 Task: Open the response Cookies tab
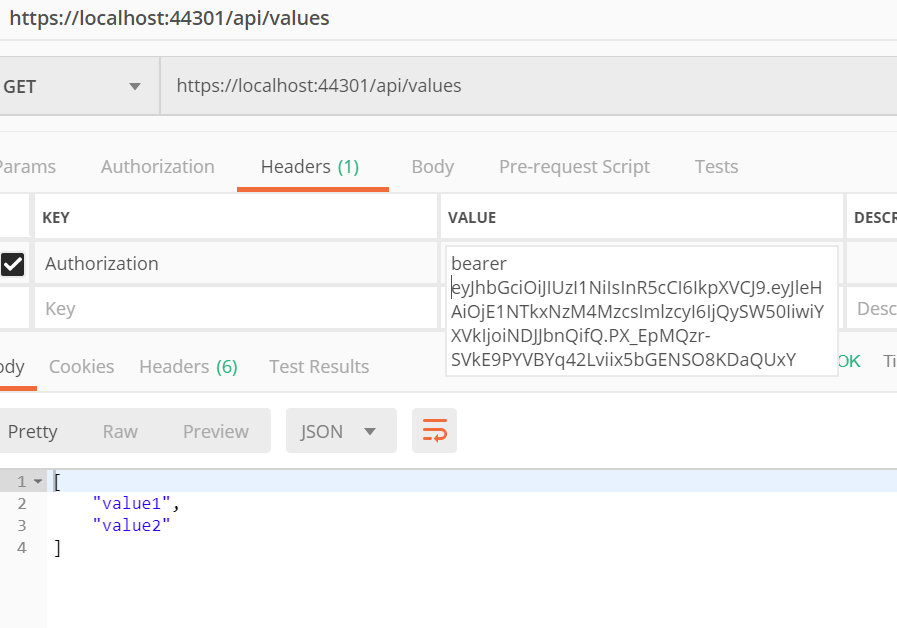(x=81, y=367)
